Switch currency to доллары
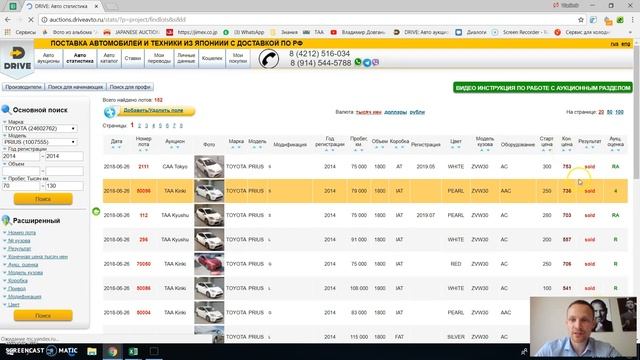Image resolution: width=640 pixels, height=360 pixels. coord(396,112)
